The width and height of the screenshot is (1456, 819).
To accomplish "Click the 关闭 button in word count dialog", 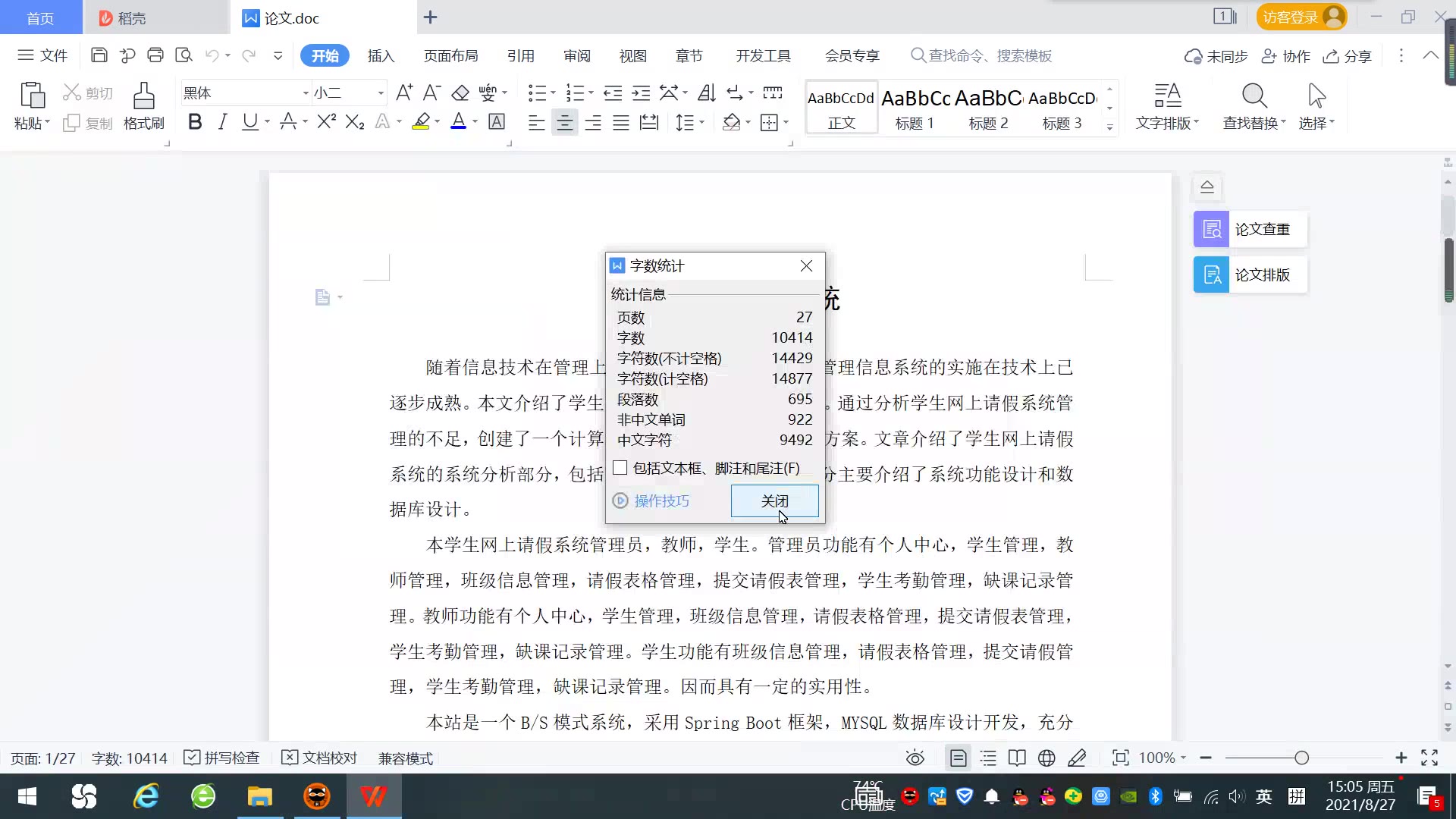I will (774, 501).
